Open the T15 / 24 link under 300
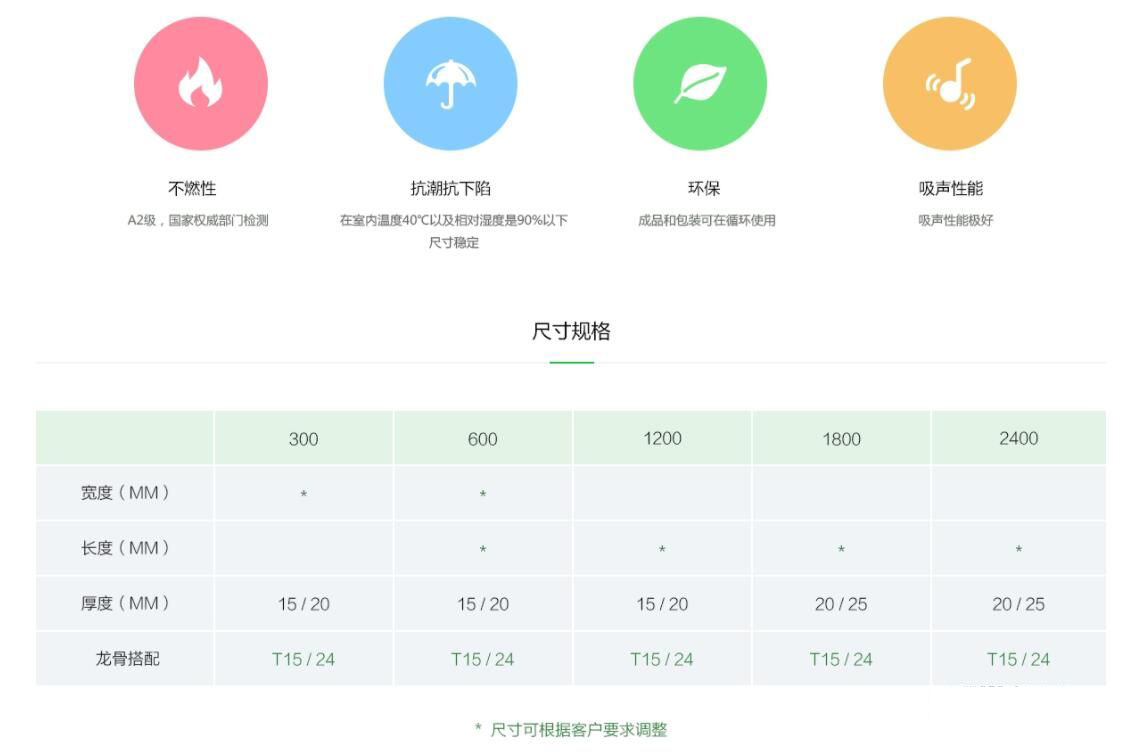 [x=303, y=659]
